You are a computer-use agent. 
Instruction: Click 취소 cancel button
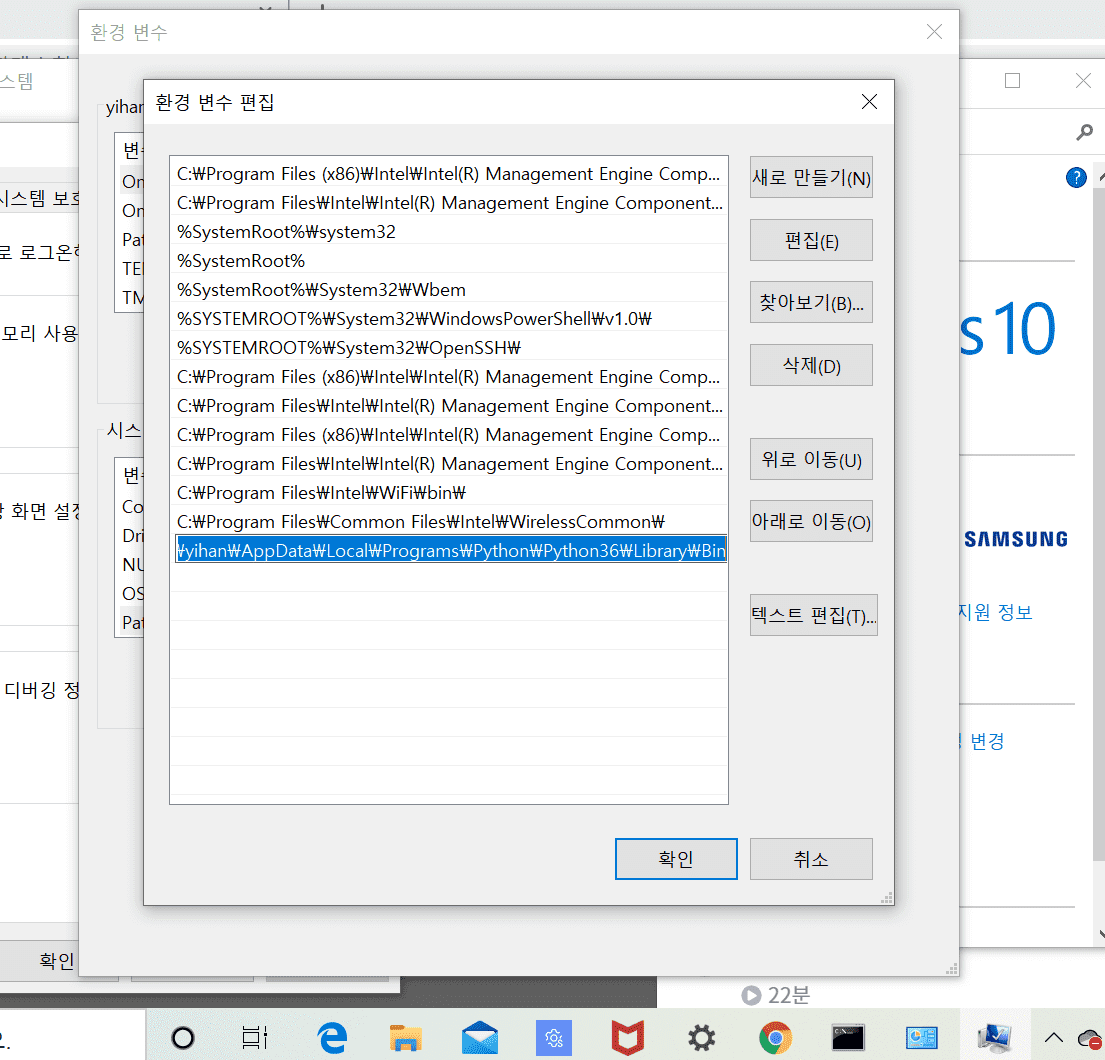point(811,859)
